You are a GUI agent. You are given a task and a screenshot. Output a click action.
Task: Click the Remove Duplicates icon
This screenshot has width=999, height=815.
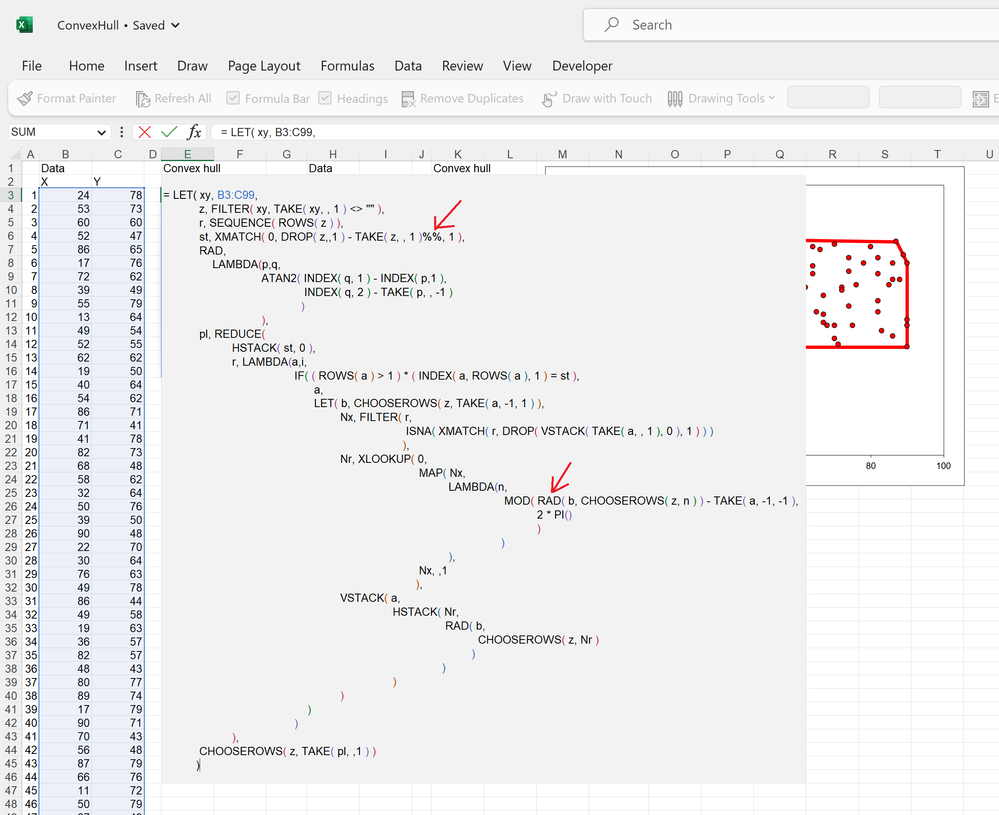click(408, 99)
